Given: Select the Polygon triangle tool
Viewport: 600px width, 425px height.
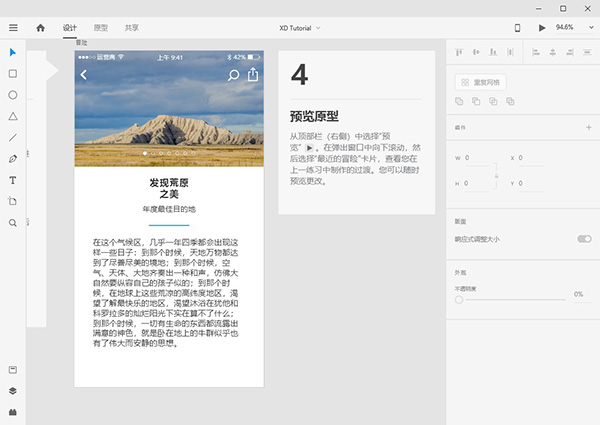Looking at the screenshot, I should (x=13, y=116).
